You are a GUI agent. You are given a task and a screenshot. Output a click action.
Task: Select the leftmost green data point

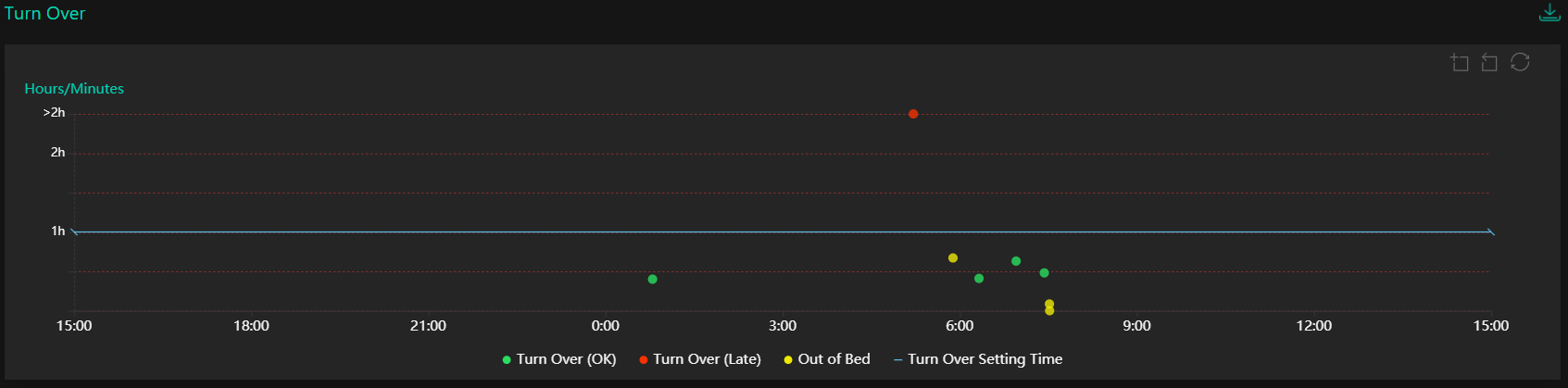(x=653, y=279)
